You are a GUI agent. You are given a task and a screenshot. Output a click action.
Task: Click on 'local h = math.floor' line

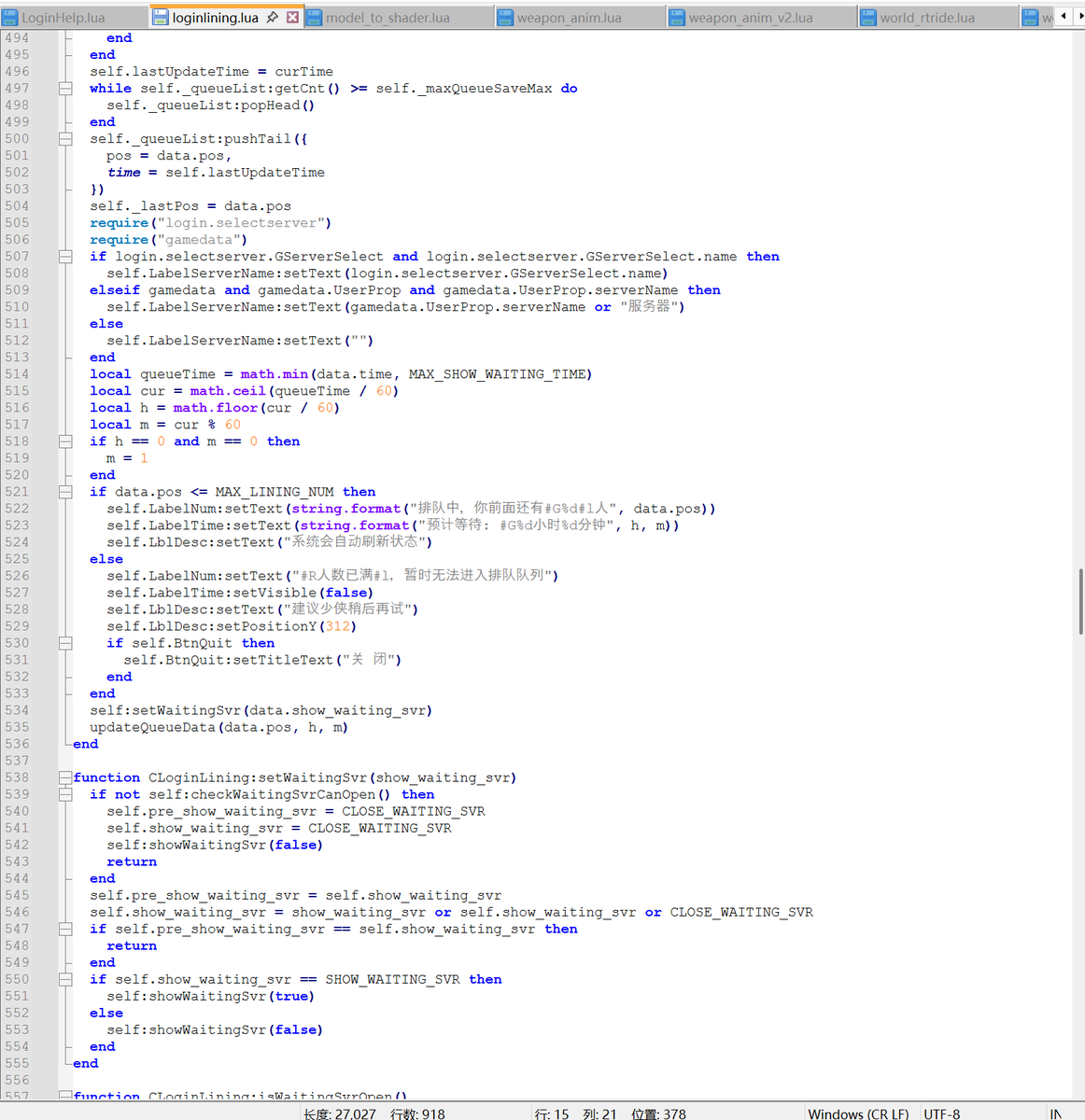point(215,408)
